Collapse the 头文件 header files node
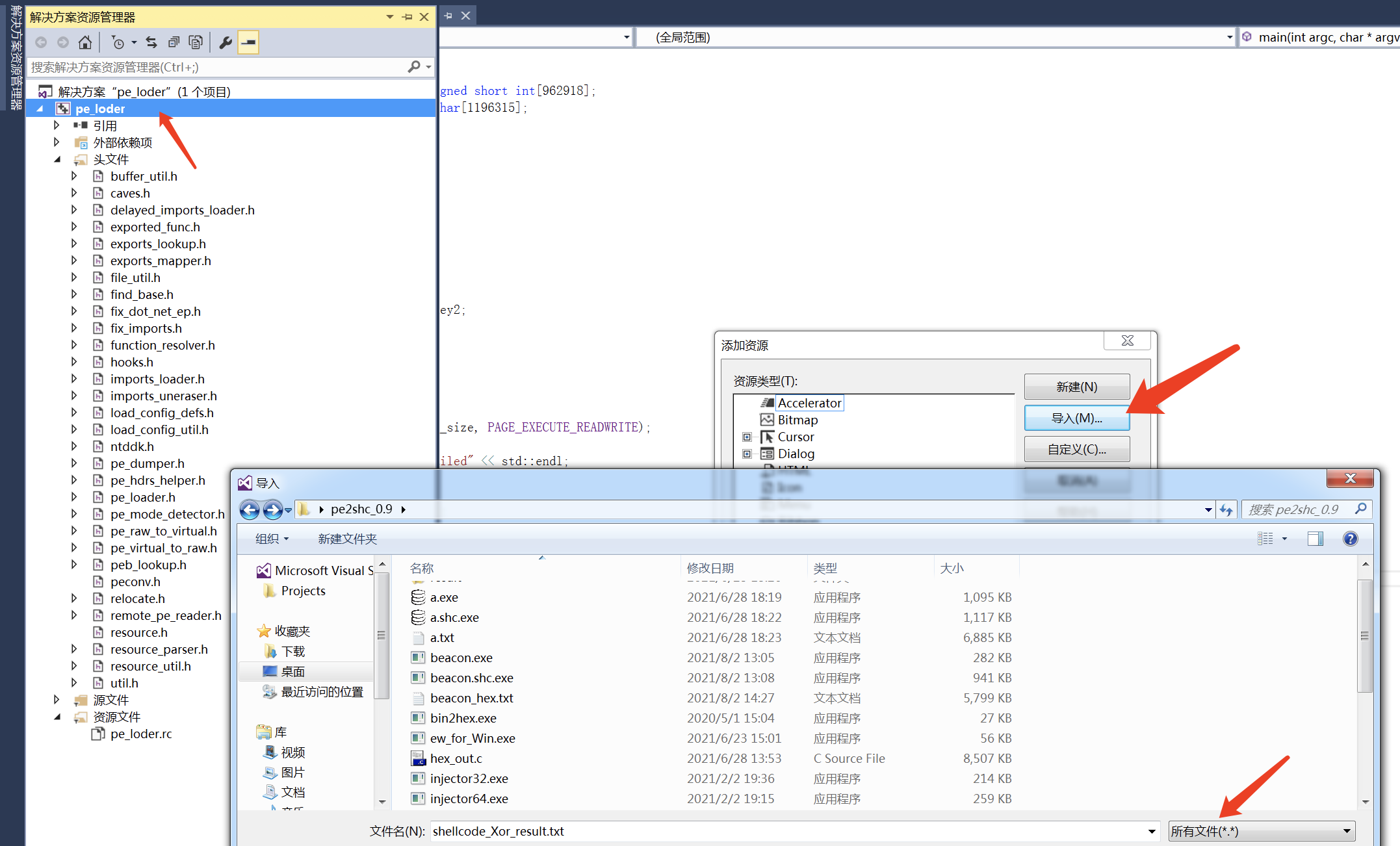Screen dimensions: 1400x846 57,159
